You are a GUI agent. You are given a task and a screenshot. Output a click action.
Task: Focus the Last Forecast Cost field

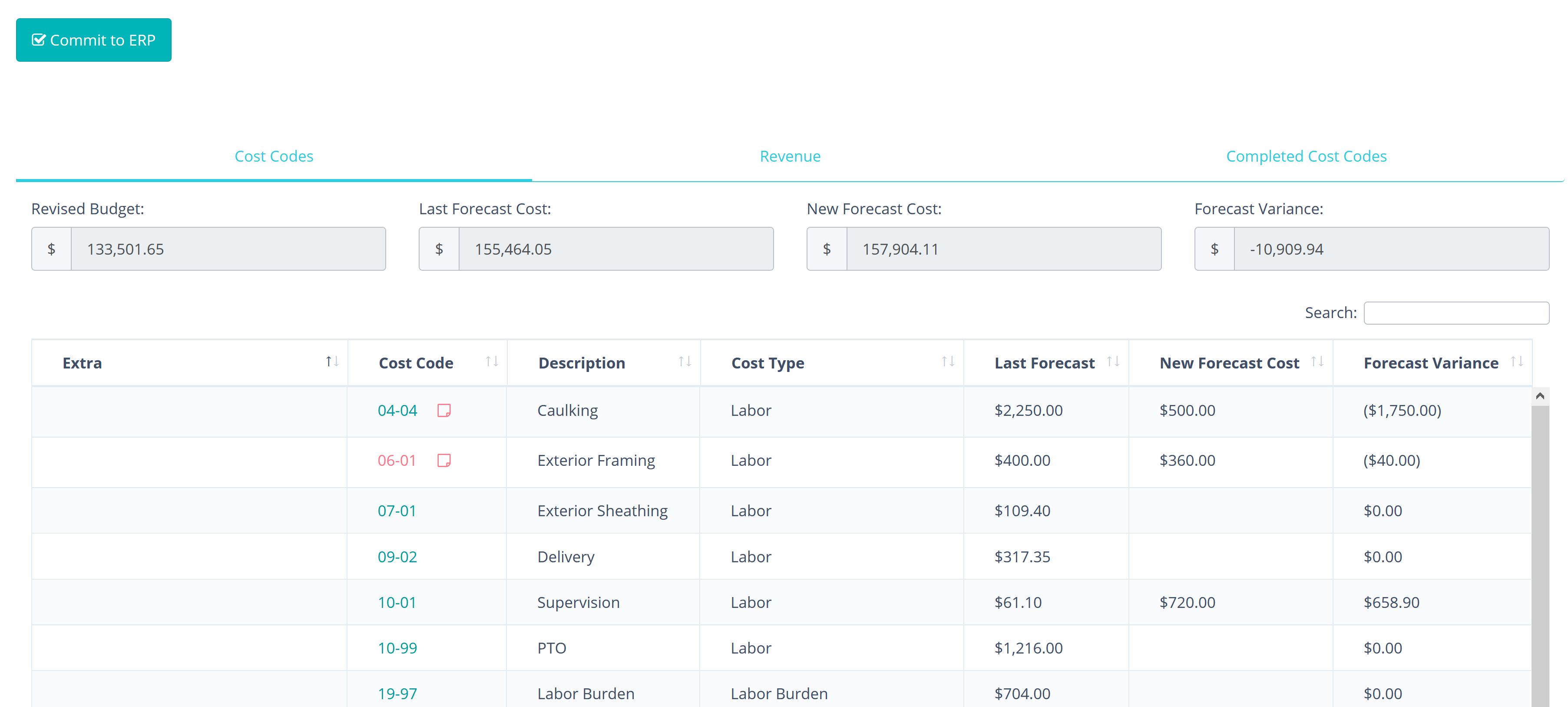click(x=616, y=249)
